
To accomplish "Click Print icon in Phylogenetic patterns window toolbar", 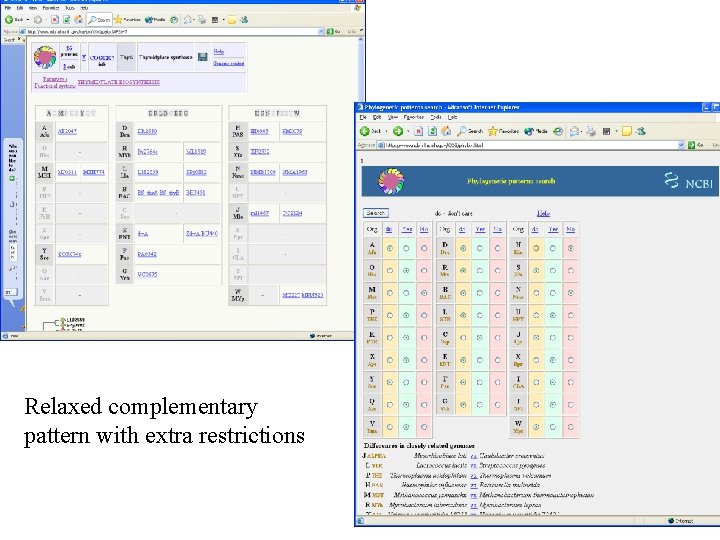I will (591, 131).
